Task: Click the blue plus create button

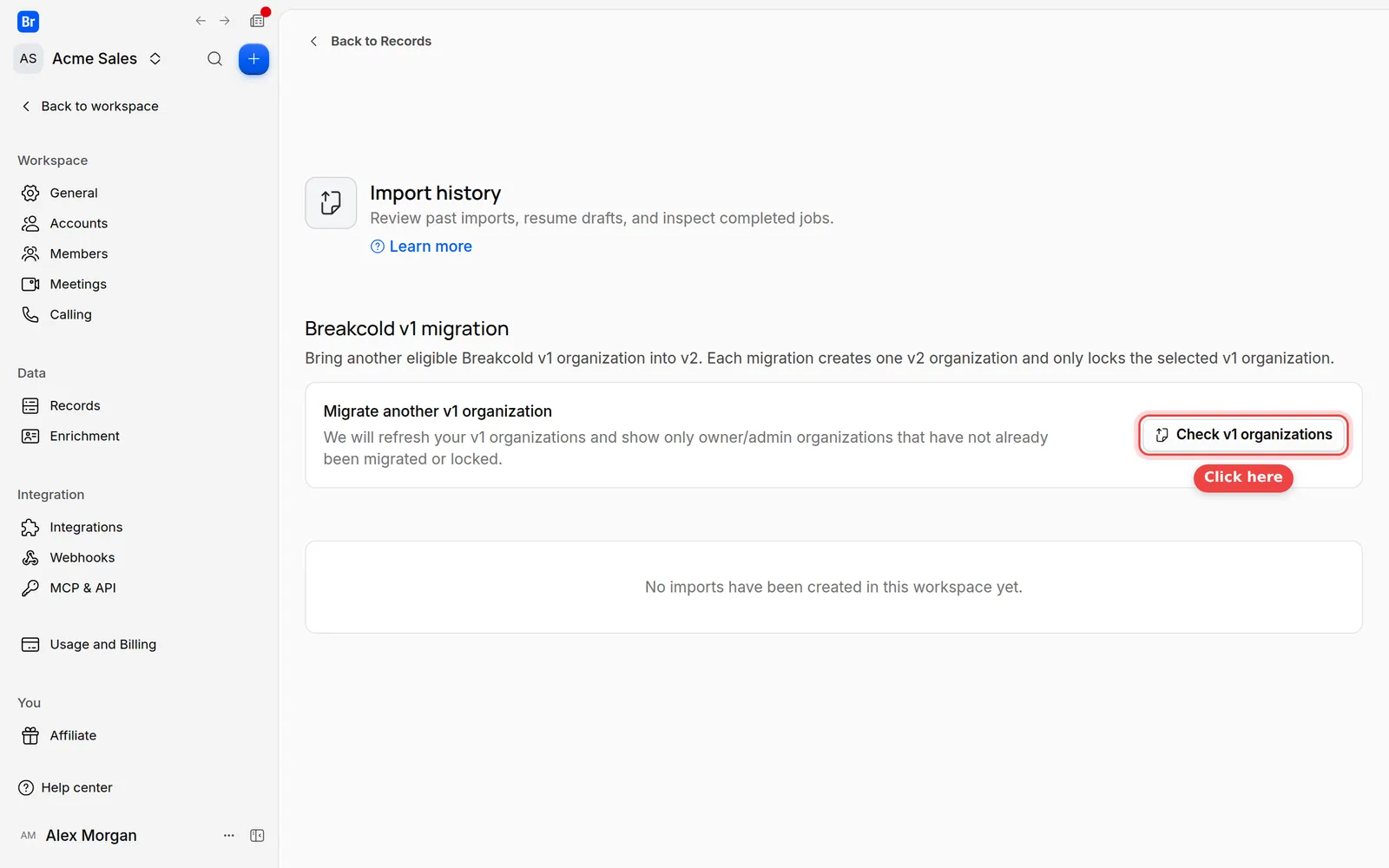Action: (253, 59)
